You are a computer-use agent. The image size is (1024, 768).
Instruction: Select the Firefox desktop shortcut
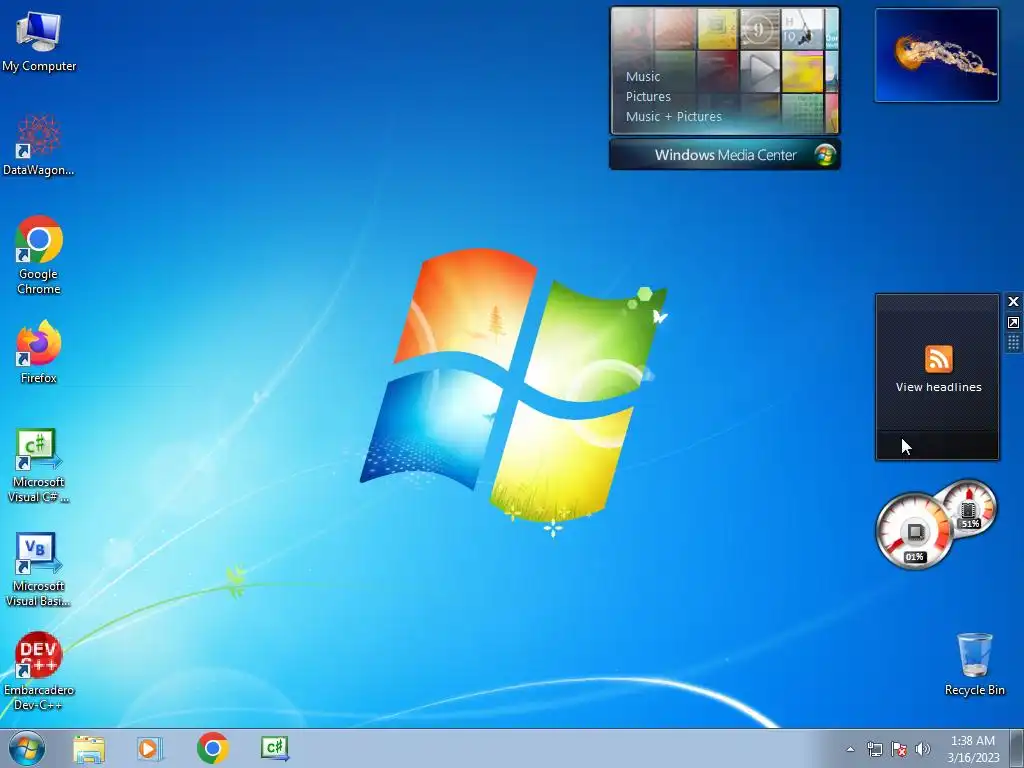point(39,351)
